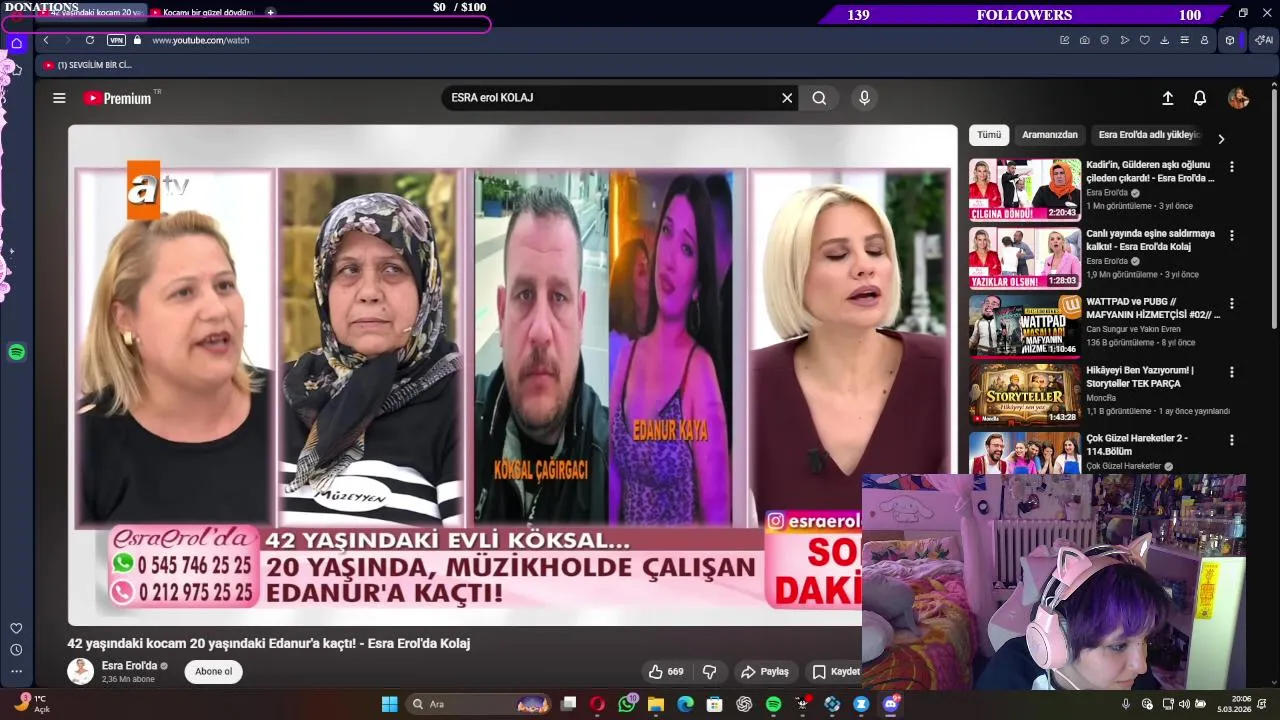Viewport: 1280px width, 720px height.
Task: Select the 'Tümü' filter chip
Action: (x=989, y=135)
